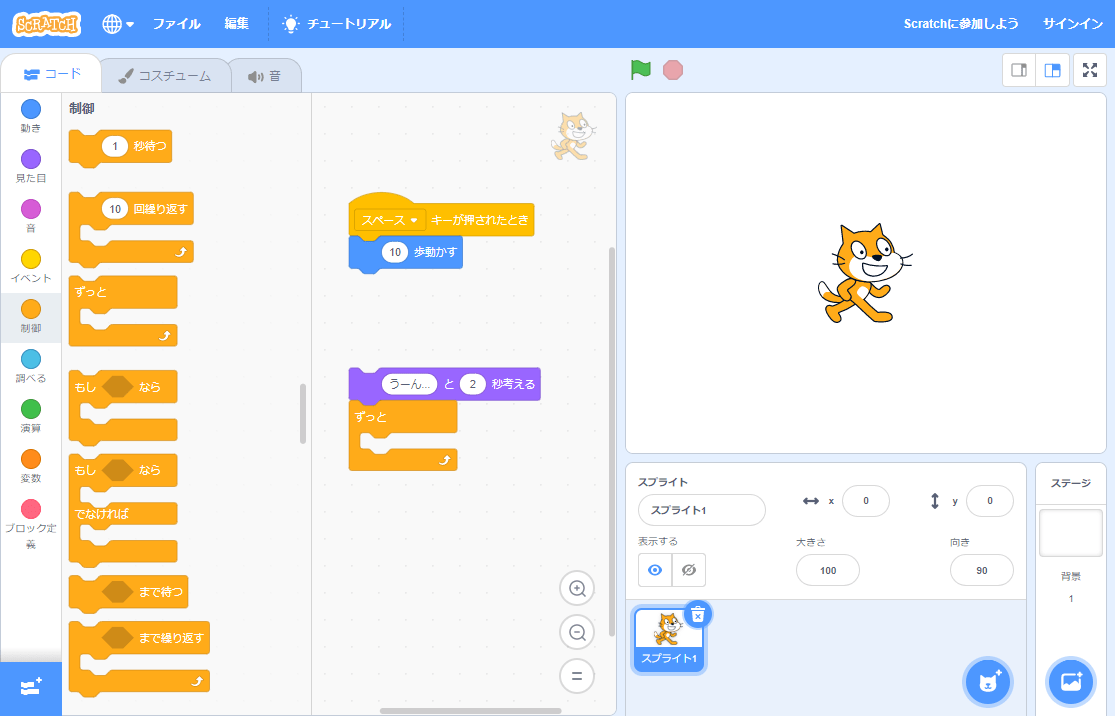Select the イベント yellow category
This screenshot has height=716, width=1115.
click(31, 266)
